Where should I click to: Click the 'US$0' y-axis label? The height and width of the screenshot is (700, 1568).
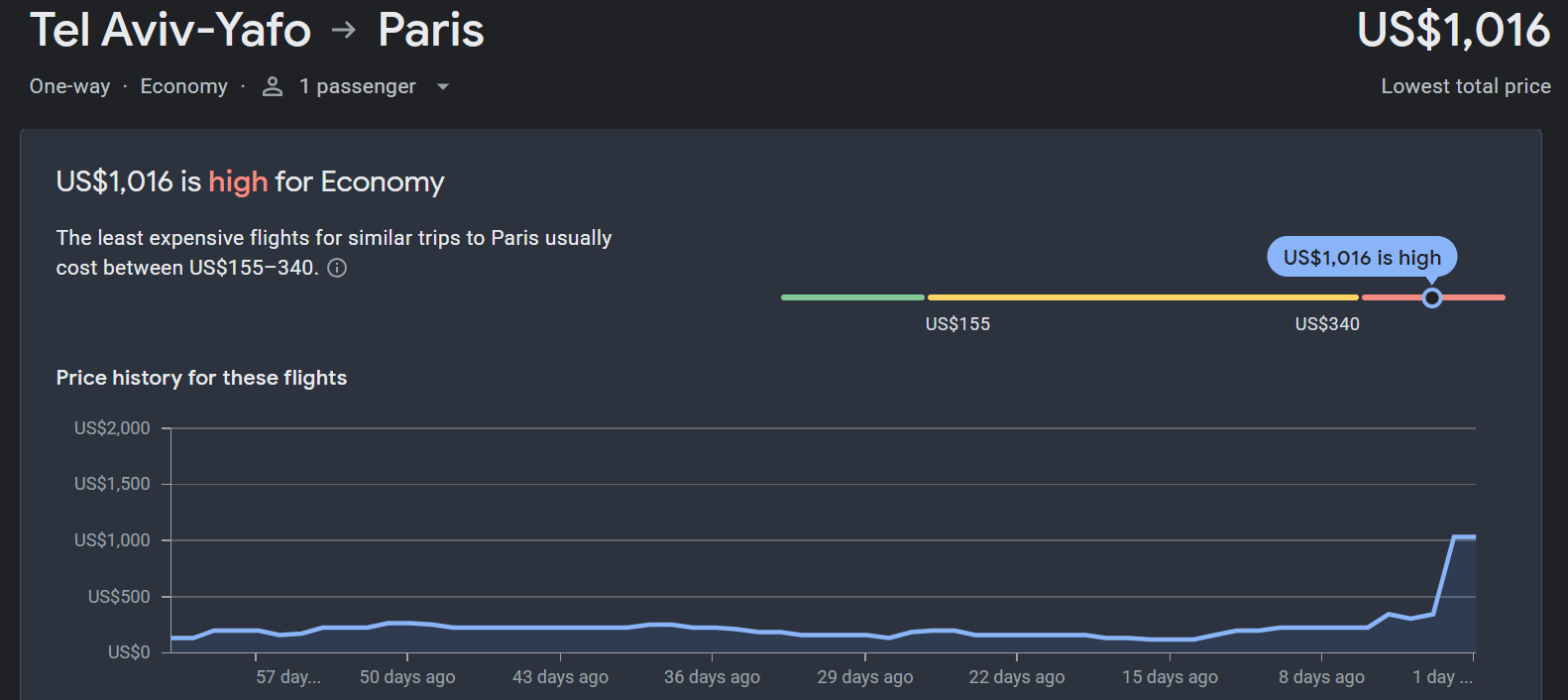point(129,652)
